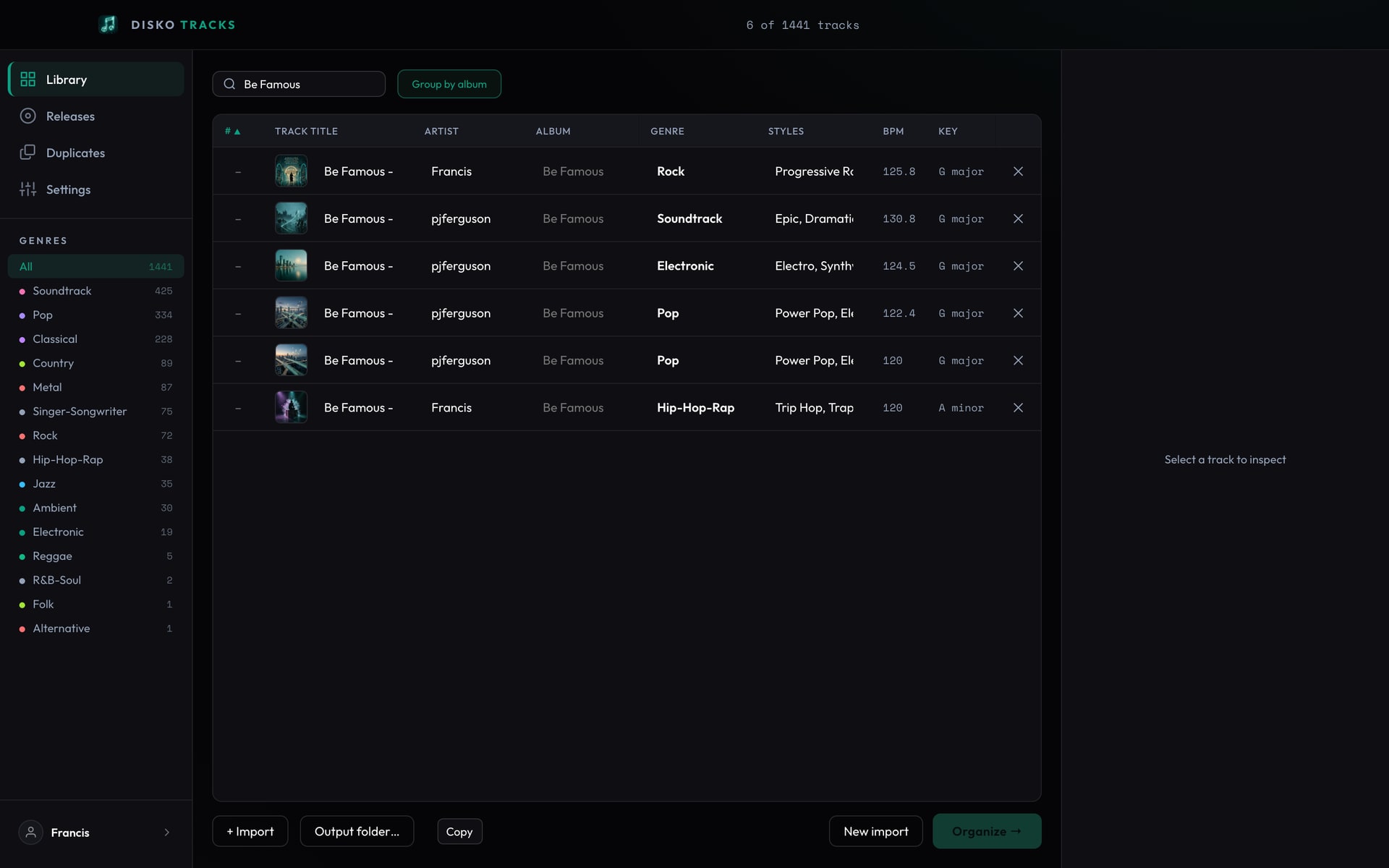Image resolution: width=1389 pixels, height=868 pixels.
Task: Toggle Group by album
Action: (x=449, y=84)
